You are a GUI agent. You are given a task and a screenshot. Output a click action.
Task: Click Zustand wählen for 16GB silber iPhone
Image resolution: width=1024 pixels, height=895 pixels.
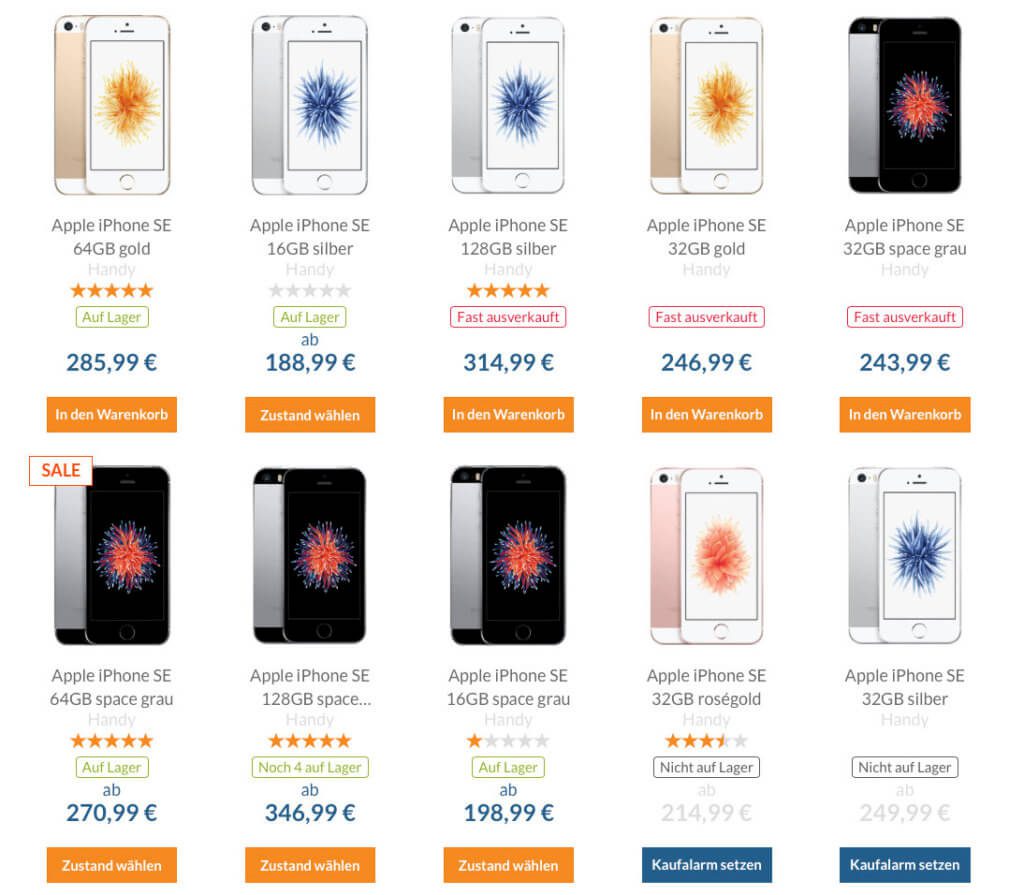pyautogui.click(x=310, y=414)
